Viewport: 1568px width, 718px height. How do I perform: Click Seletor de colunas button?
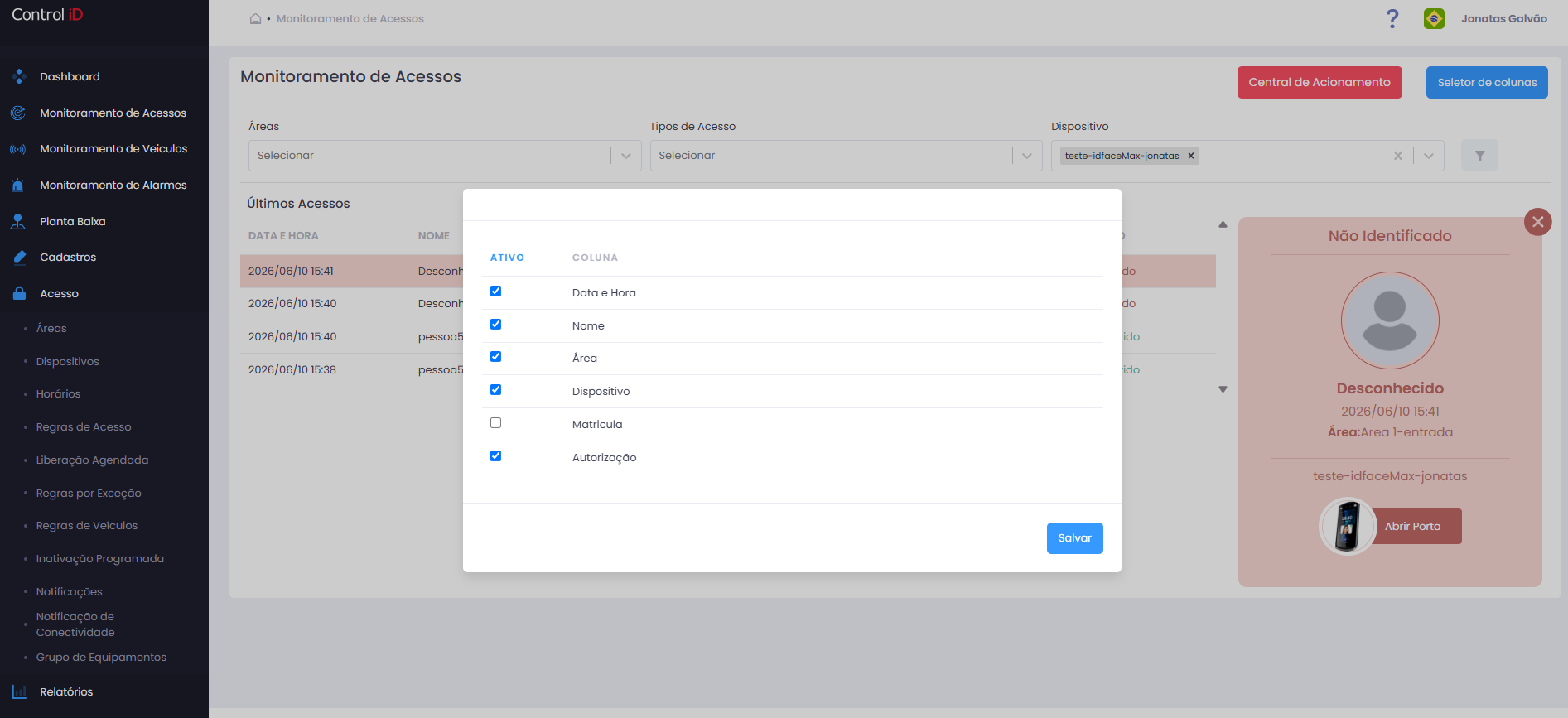point(1487,82)
